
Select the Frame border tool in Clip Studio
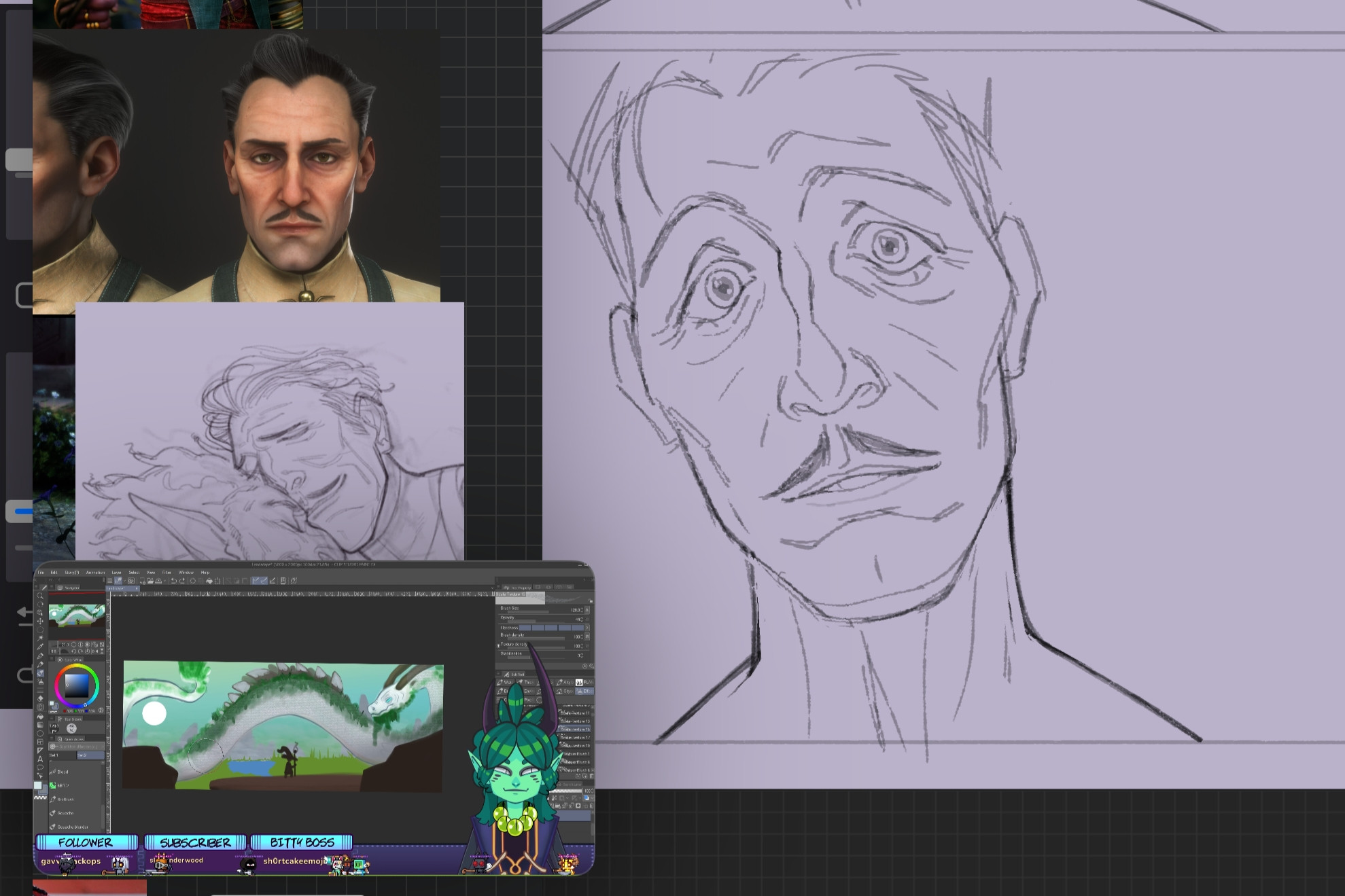(x=40, y=742)
